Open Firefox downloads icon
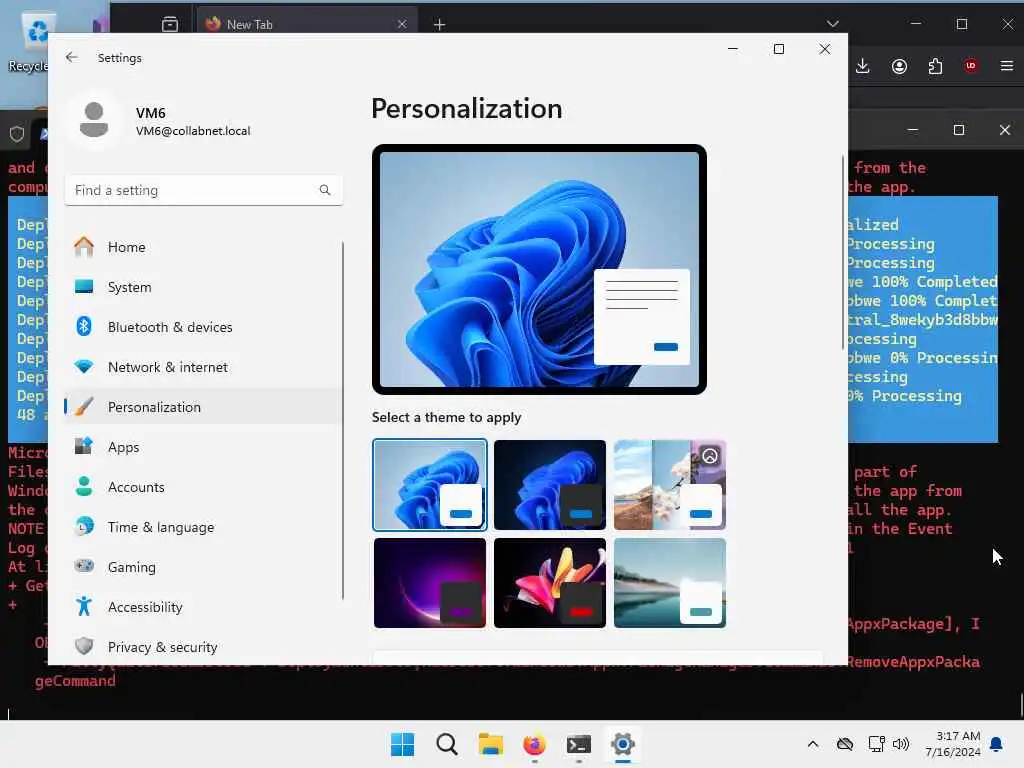 point(863,65)
